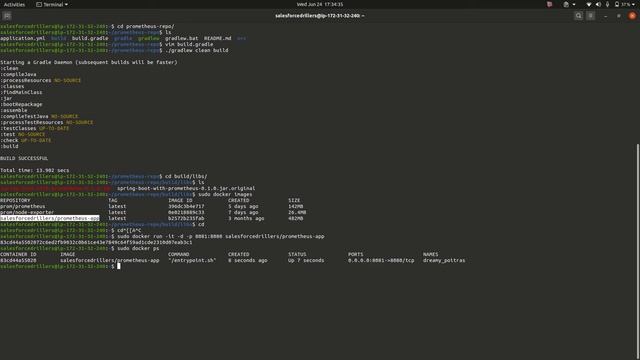This screenshot has width=640, height=360.
Task: Click the 482MB size value
Action: tap(296, 218)
